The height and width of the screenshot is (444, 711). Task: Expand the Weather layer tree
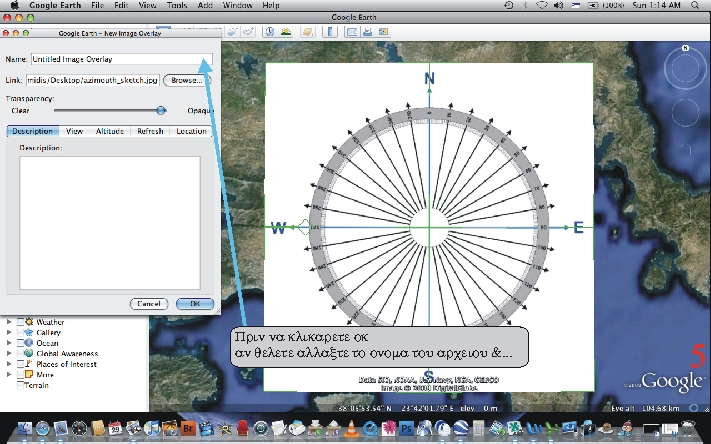pyautogui.click(x=9, y=322)
